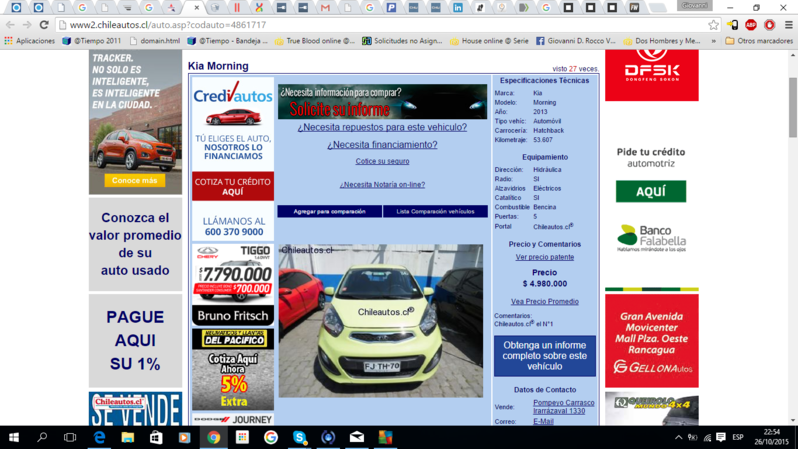Screen dimensions: 798x449
Task: Open the Otros marcadores folder
Action: 759,41
